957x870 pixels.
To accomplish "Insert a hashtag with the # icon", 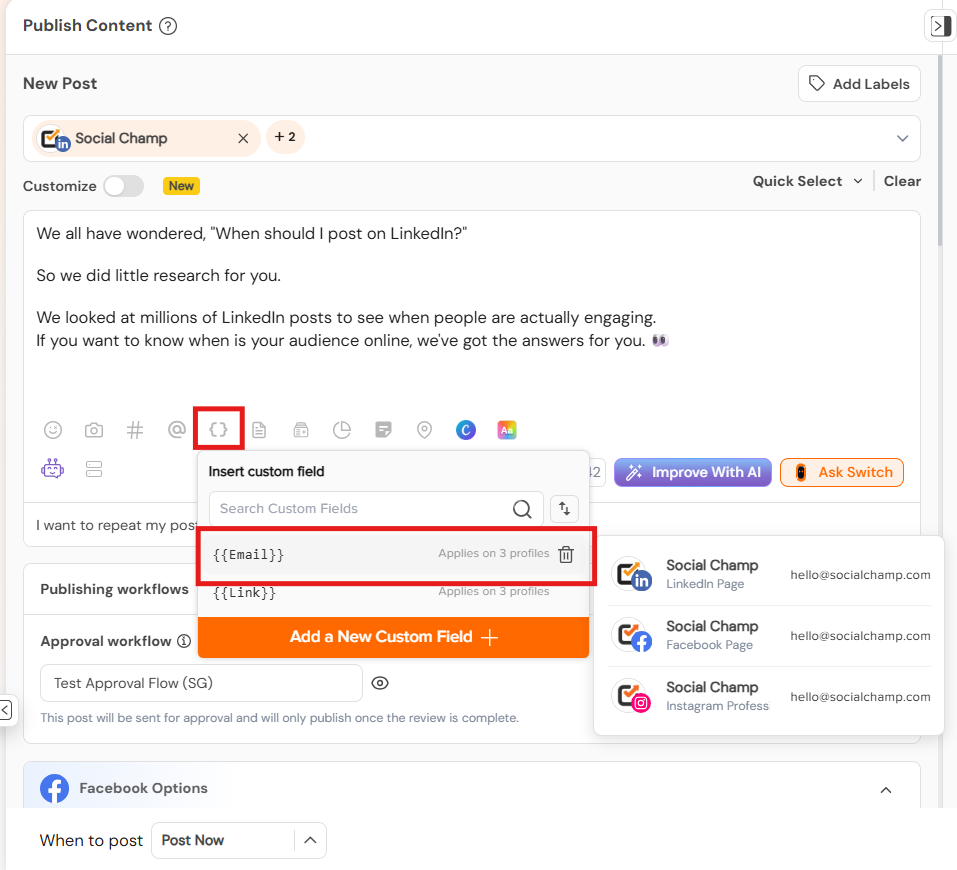I will (135, 430).
